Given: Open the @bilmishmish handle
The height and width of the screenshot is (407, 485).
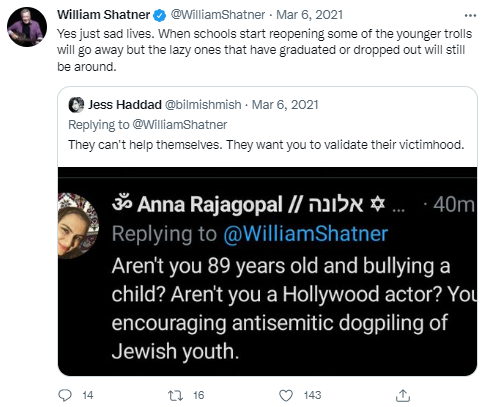Looking at the screenshot, I should [x=203, y=105].
